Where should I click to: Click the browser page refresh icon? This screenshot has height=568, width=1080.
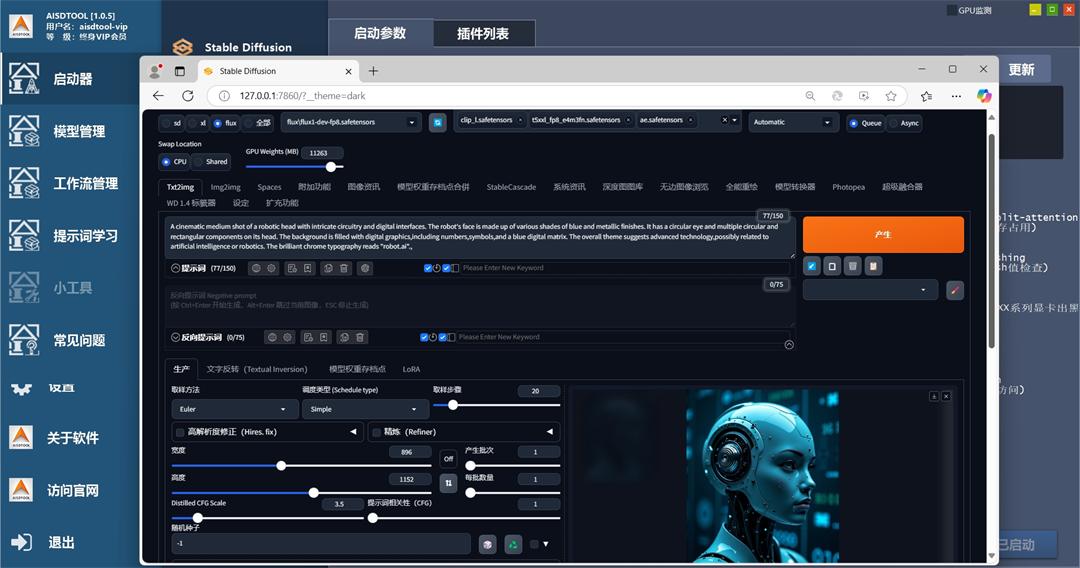pyautogui.click(x=187, y=96)
